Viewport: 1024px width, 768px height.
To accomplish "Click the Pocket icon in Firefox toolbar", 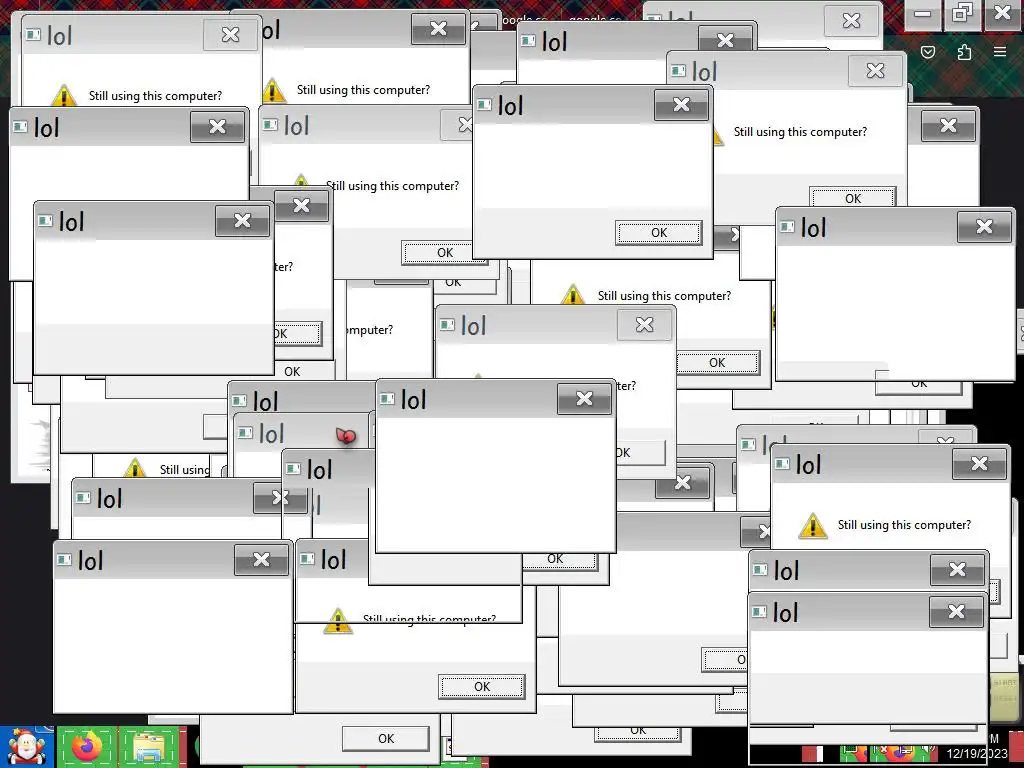I will click(x=927, y=52).
